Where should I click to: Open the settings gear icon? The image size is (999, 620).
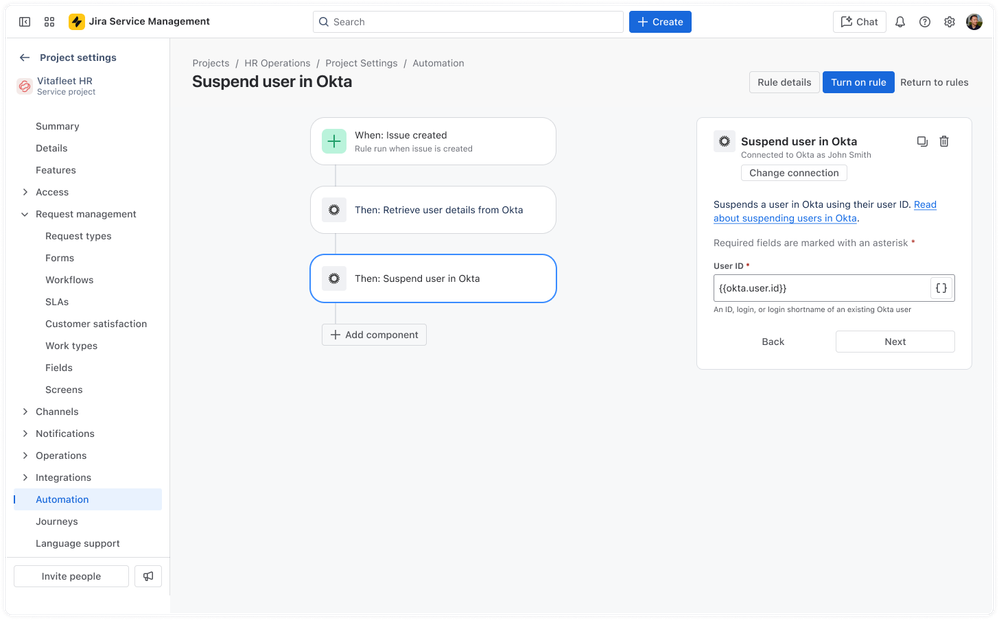point(949,21)
